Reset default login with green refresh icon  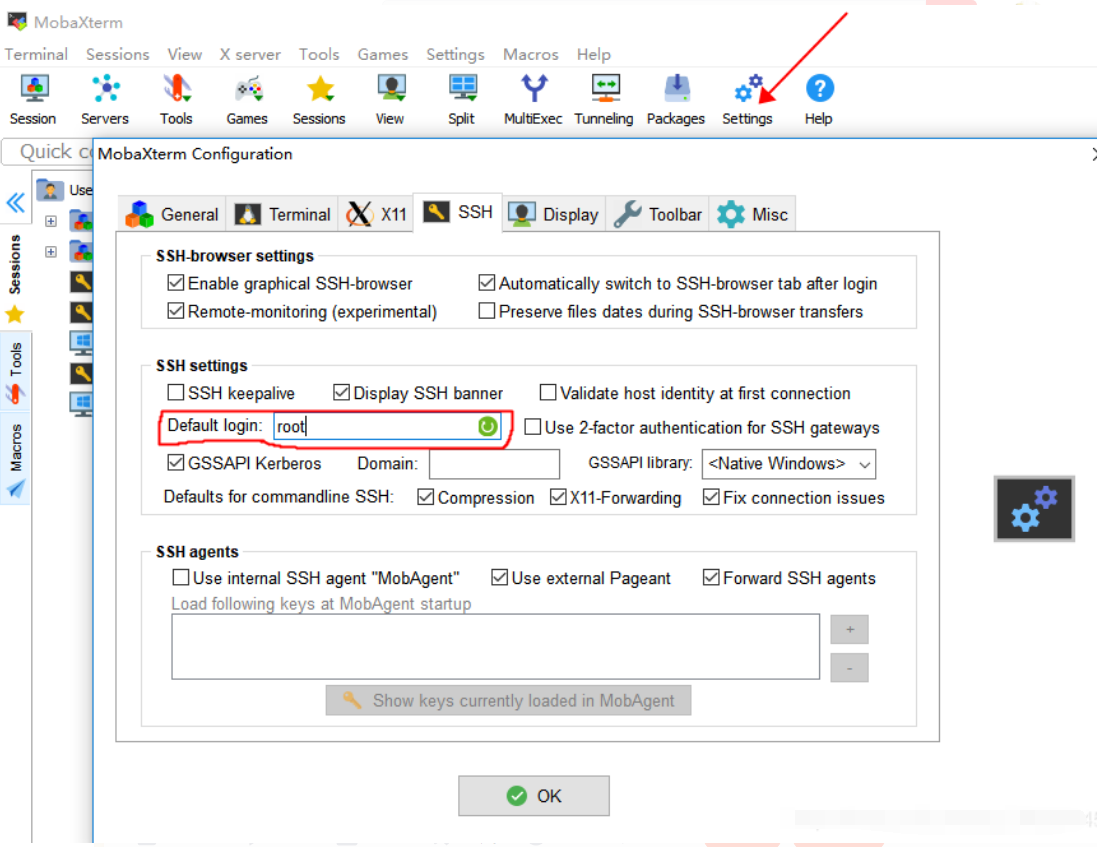coord(488,426)
